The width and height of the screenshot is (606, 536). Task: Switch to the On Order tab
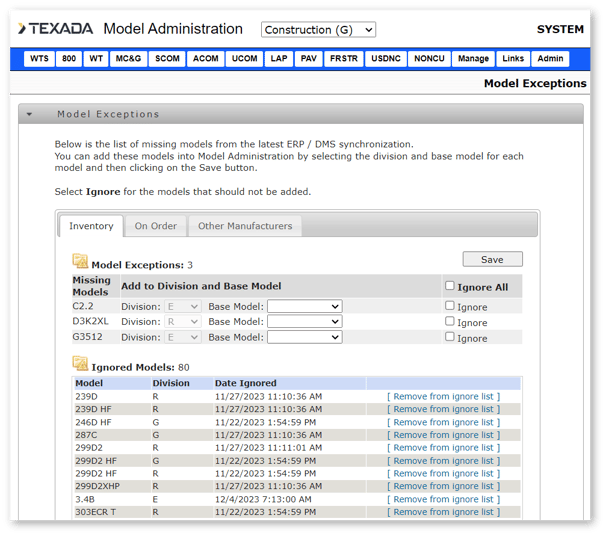(x=156, y=226)
